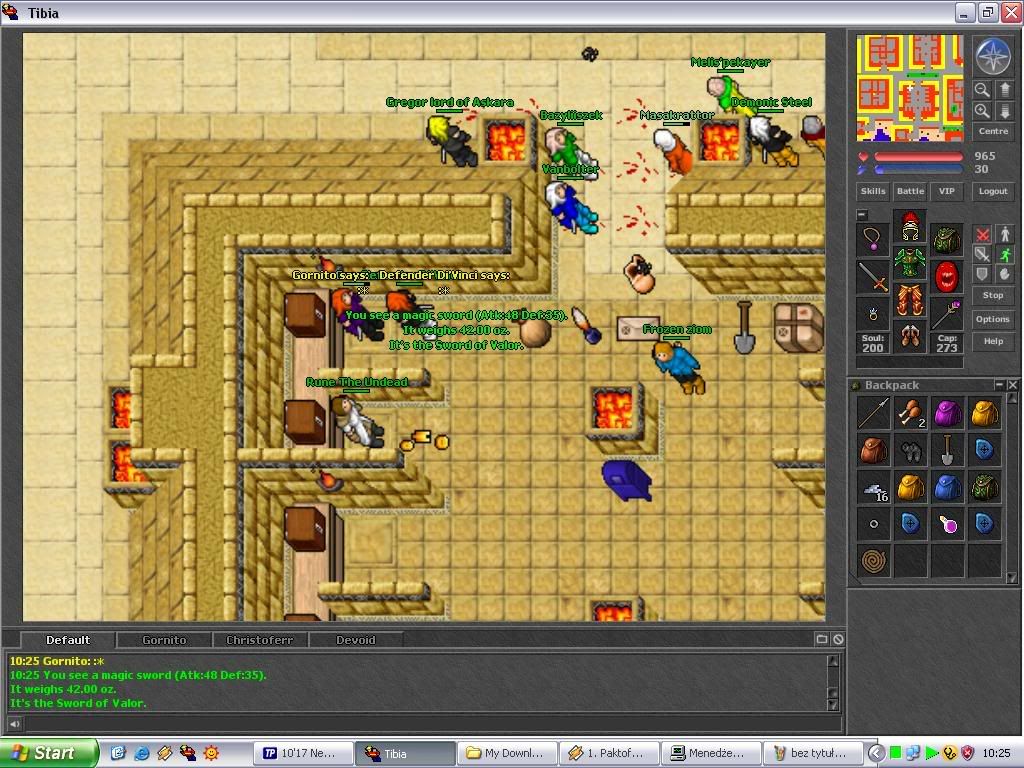The height and width of the screenshot is (768, 1024).
Task: Click the pink potion flask item
Action: [x=948, y=524]
